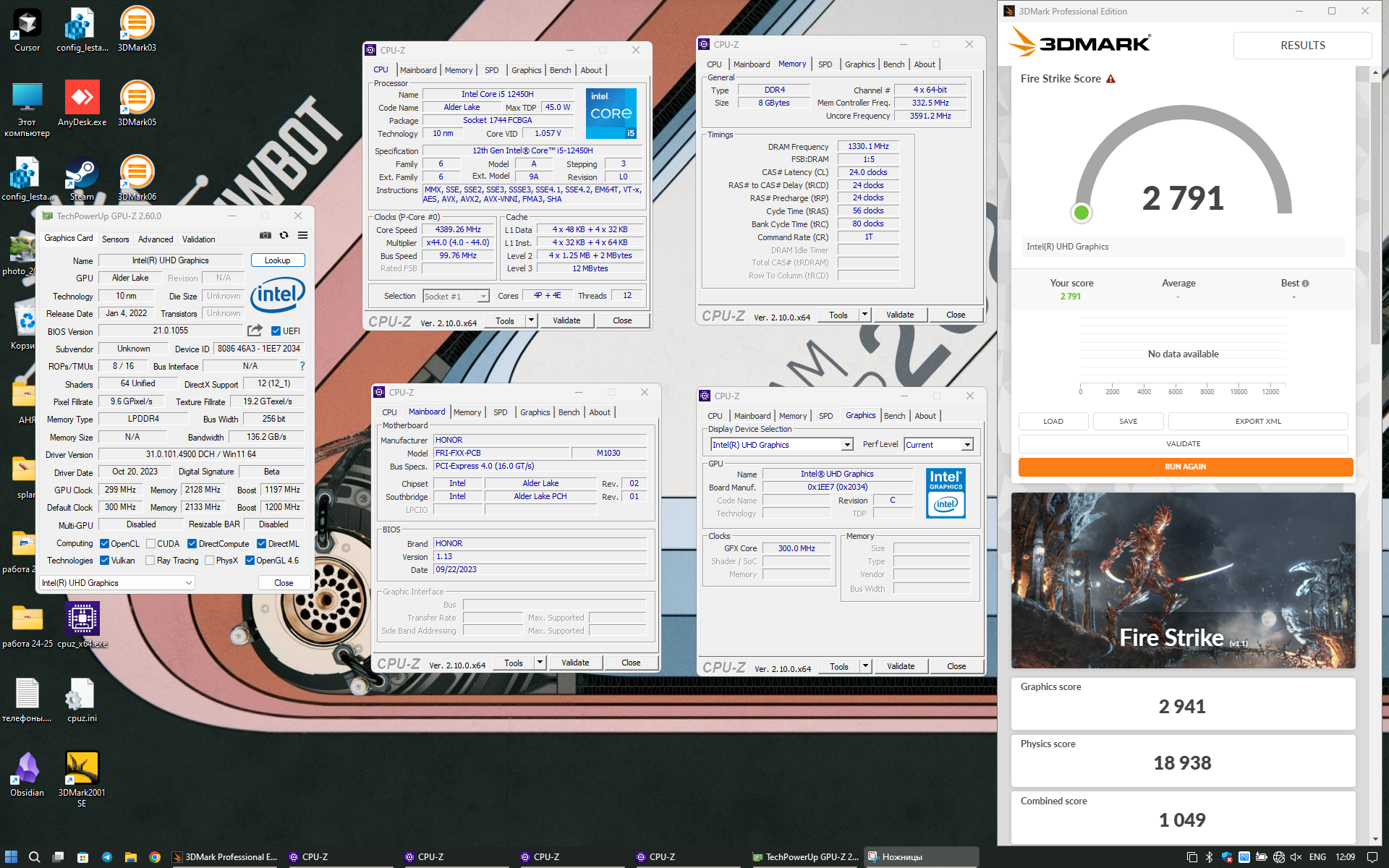Open cpuz_x64.exe desktop icon
Viewport: 1389px width, 868px height.
click(x=82, y=625)
